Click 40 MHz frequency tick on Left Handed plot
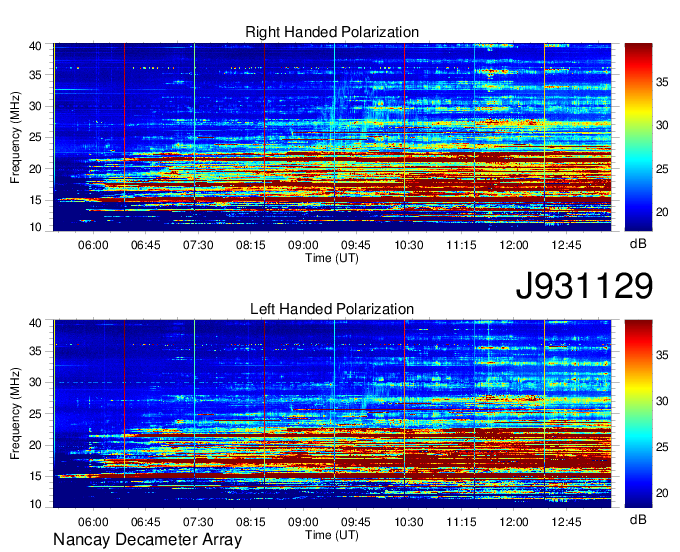 coord(36,323)
